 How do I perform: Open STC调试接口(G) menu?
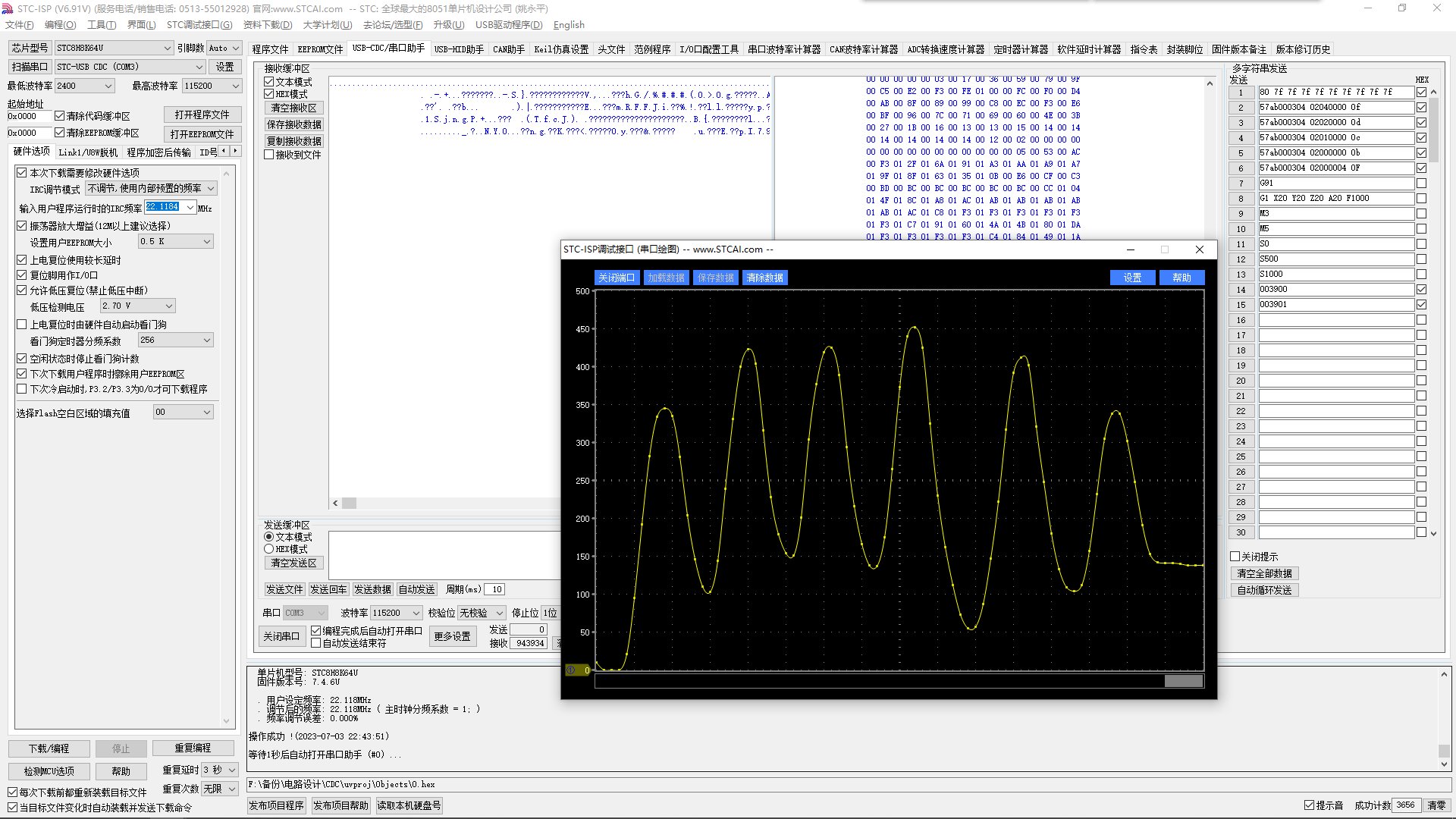pos(199,25)
